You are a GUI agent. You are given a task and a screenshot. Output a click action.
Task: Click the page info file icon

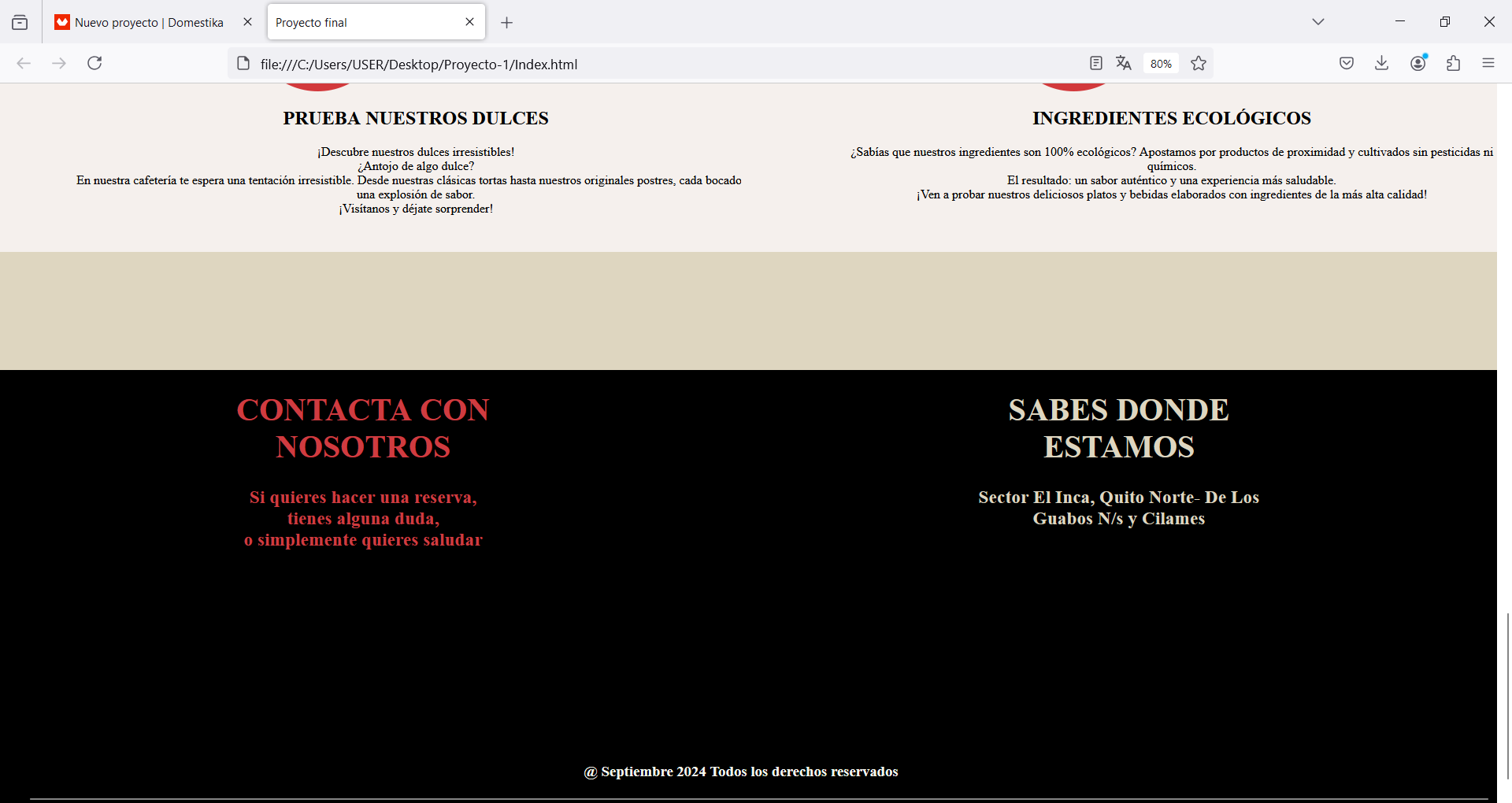[243, 64]
